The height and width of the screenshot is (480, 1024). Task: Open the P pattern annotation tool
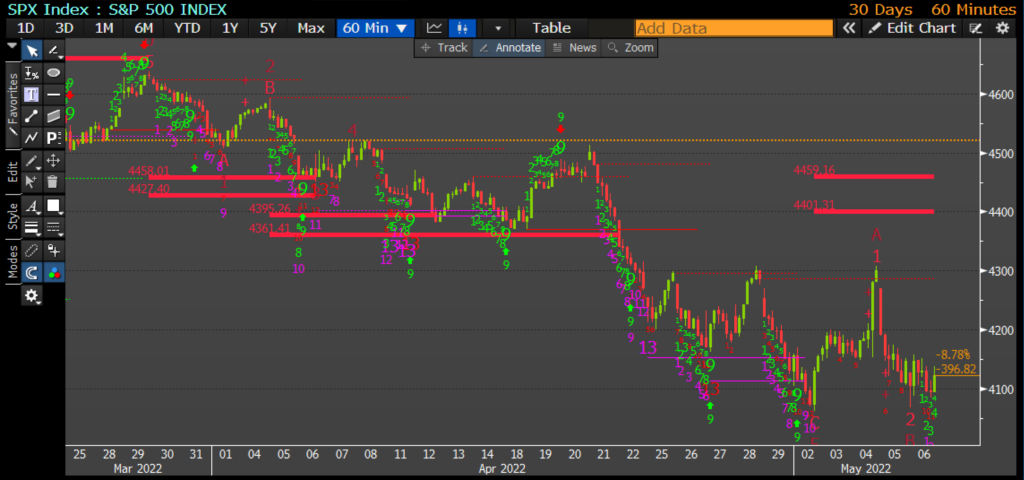pyautogui.click(x=54, y=138)
